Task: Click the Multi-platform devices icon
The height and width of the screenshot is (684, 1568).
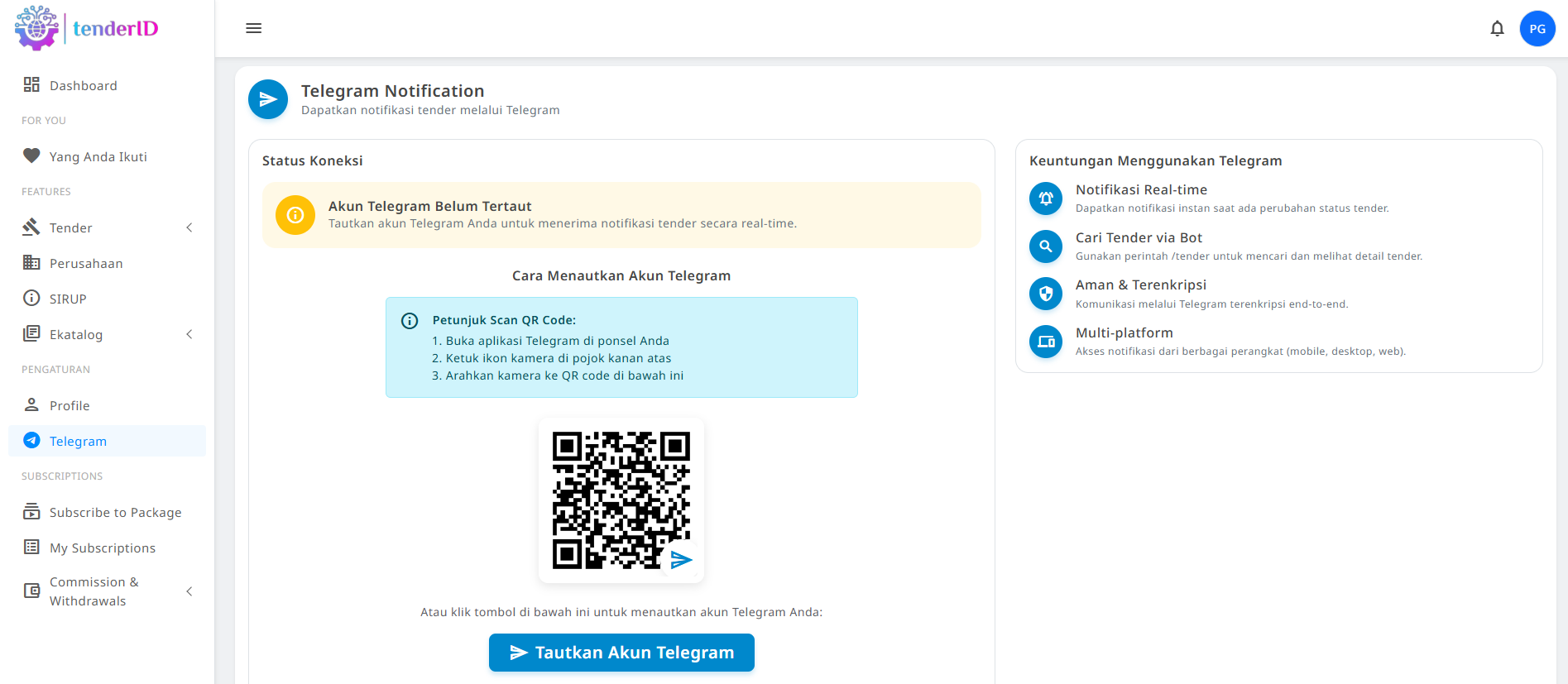Action: pos(1046,342)
